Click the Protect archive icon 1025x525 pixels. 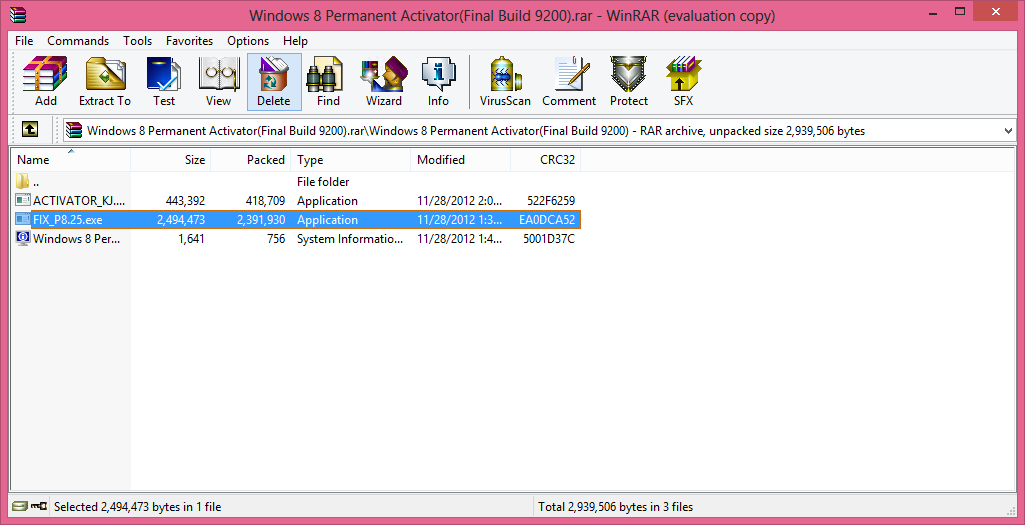(x=629, y=82)
